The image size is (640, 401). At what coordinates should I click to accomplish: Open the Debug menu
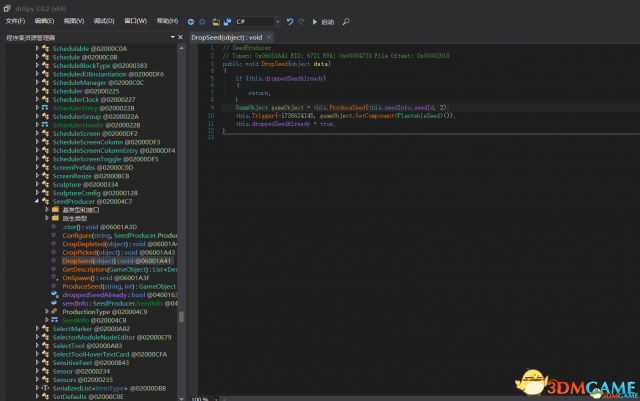tap(104, 21)
